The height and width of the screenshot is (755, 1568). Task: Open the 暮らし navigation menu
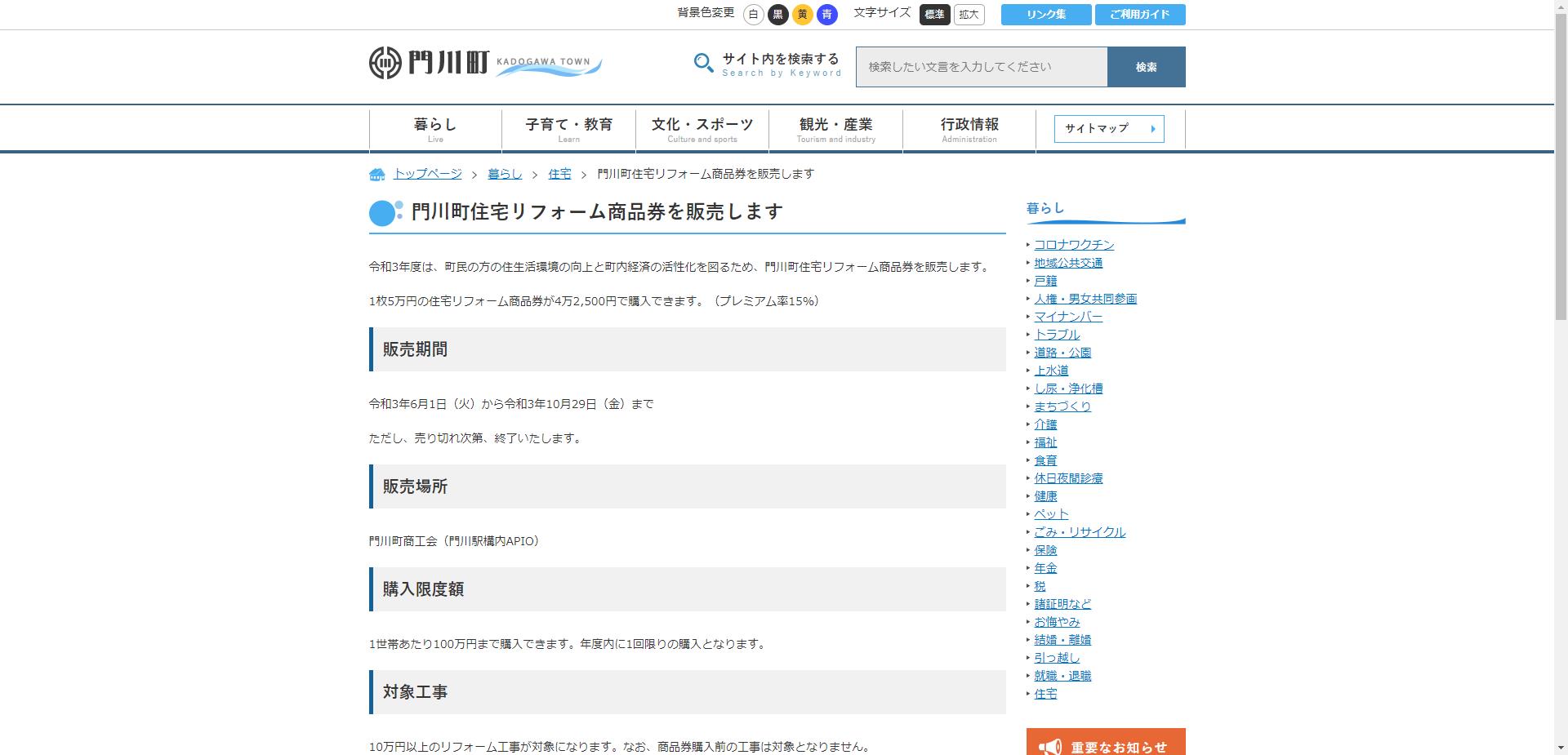[435, 129]
